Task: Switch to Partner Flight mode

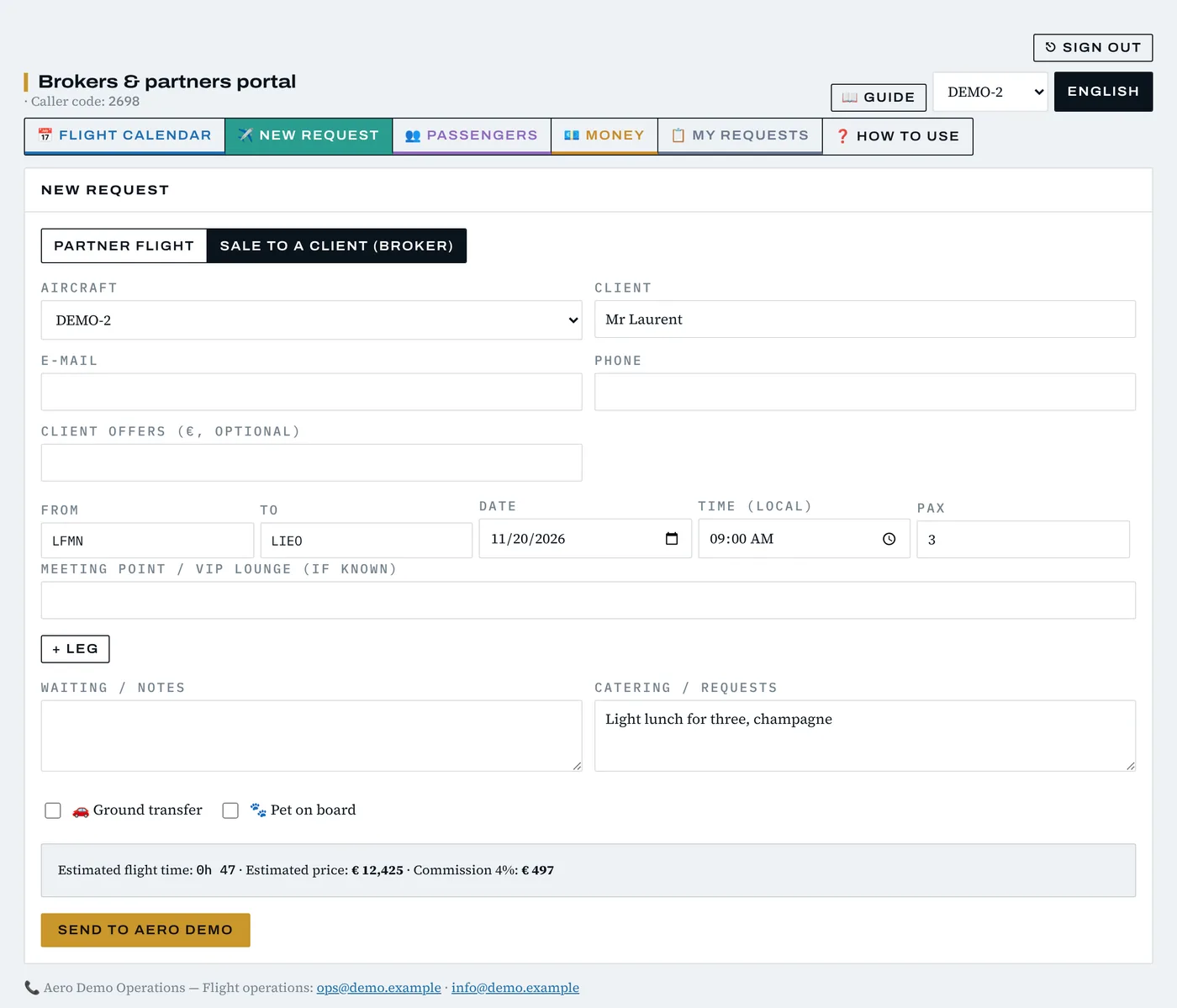Action: (x=124, y=245)
